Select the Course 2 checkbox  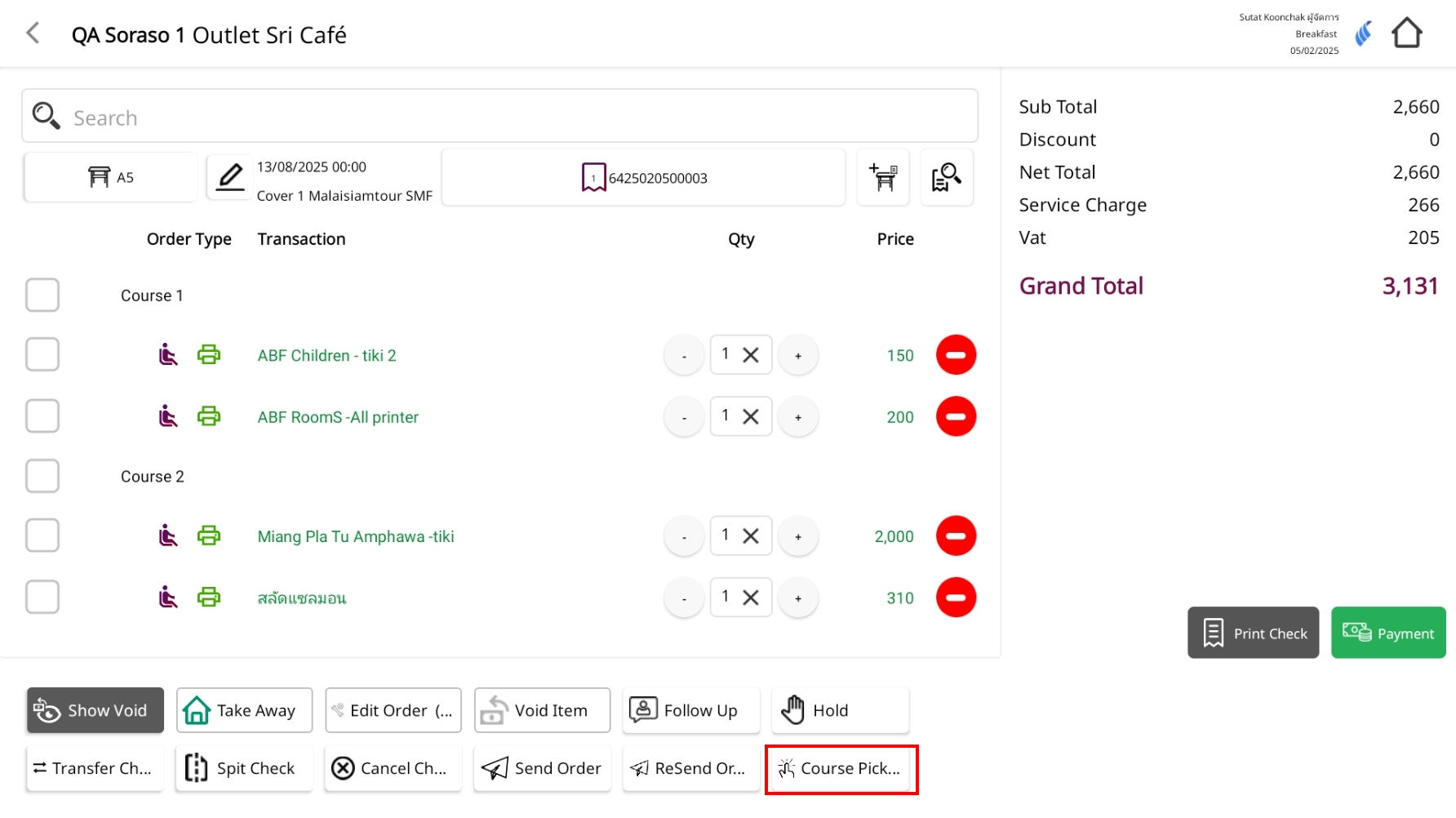point(42,476)
